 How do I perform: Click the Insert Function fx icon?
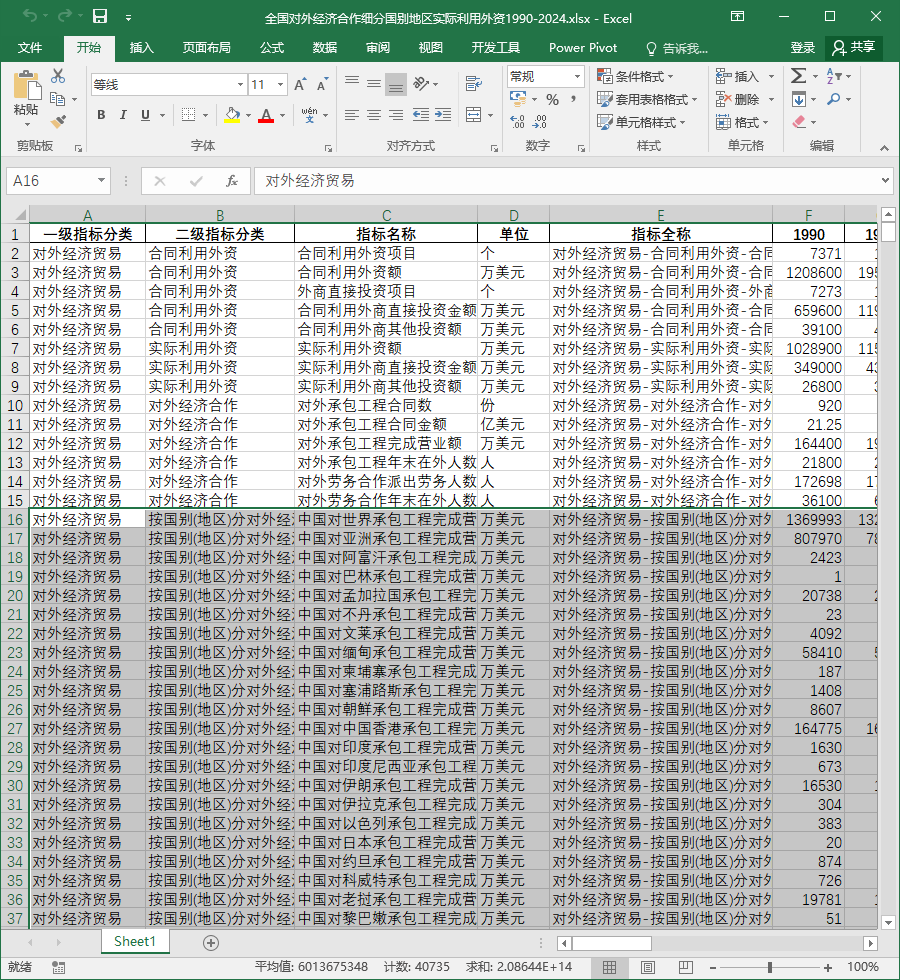pyautogui.click(x=231, y=181)
